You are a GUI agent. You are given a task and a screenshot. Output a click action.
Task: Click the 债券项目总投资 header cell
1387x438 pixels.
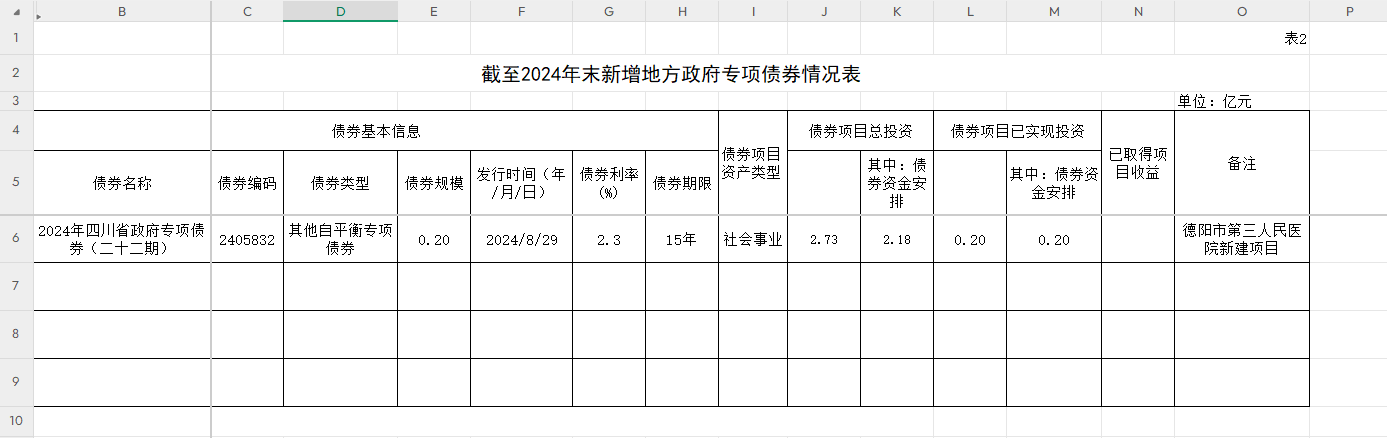click(860, 130)
